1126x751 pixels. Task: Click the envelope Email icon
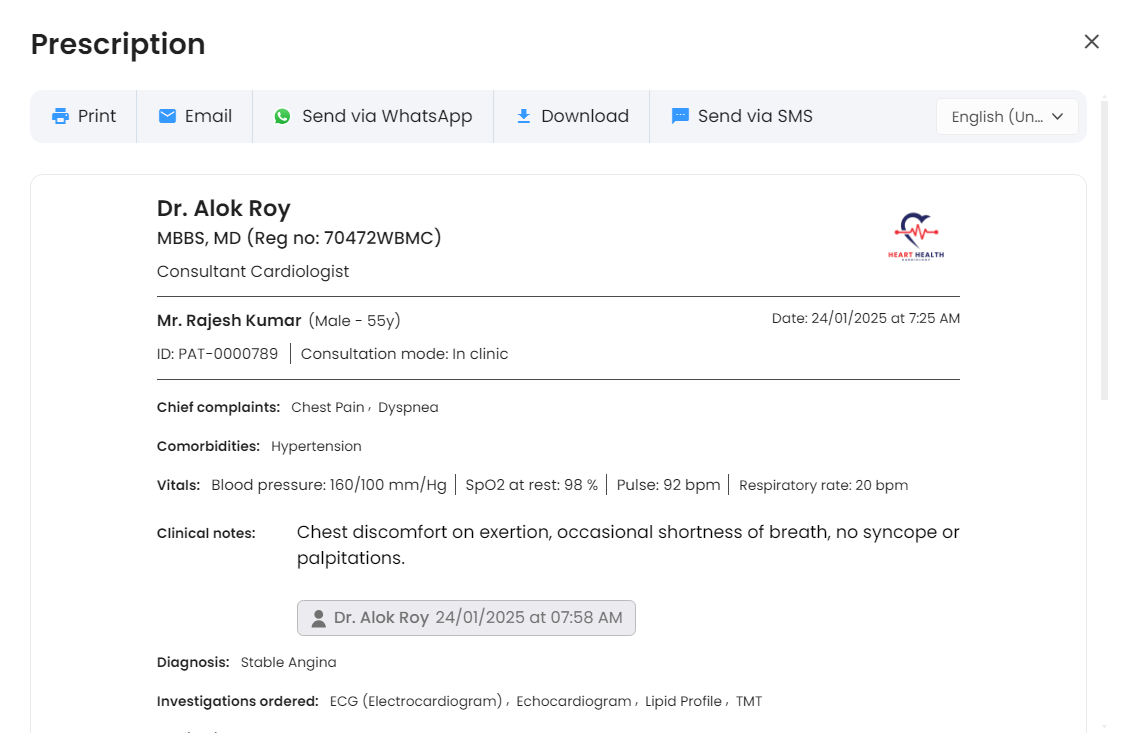pos(167,116)
